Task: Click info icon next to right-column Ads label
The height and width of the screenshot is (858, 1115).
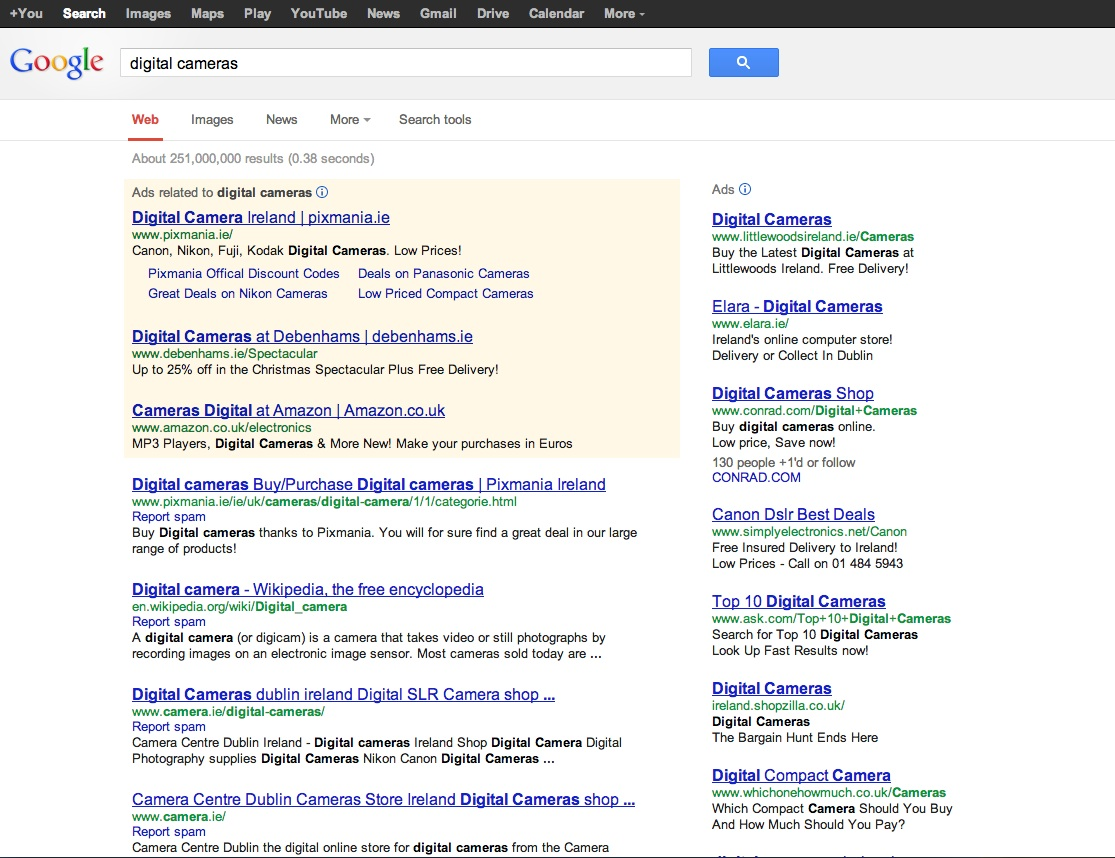Action: click(745, 189)
